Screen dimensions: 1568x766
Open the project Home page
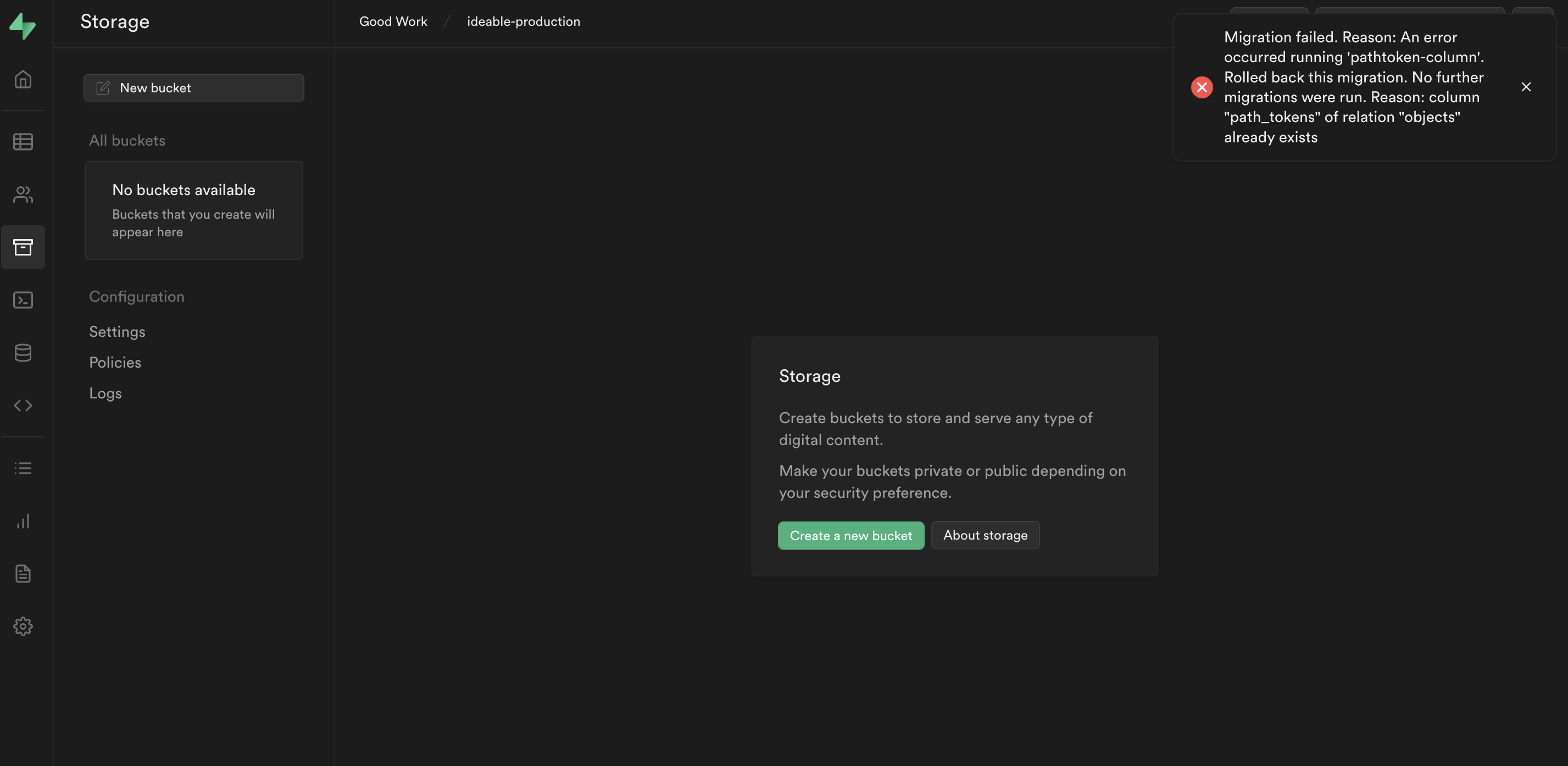[23, 79]
